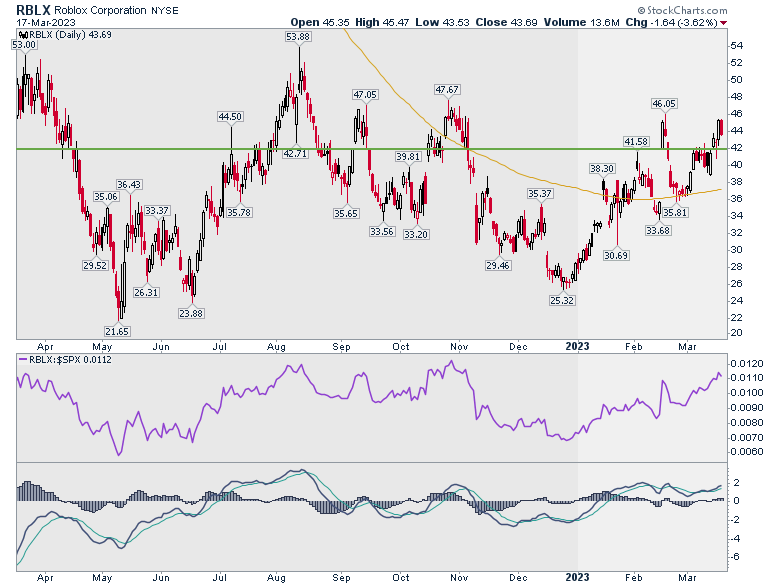Click the 0.0060 value on ratio scale
The width and height of the screenshot is (780, 586).
(747, 452)
